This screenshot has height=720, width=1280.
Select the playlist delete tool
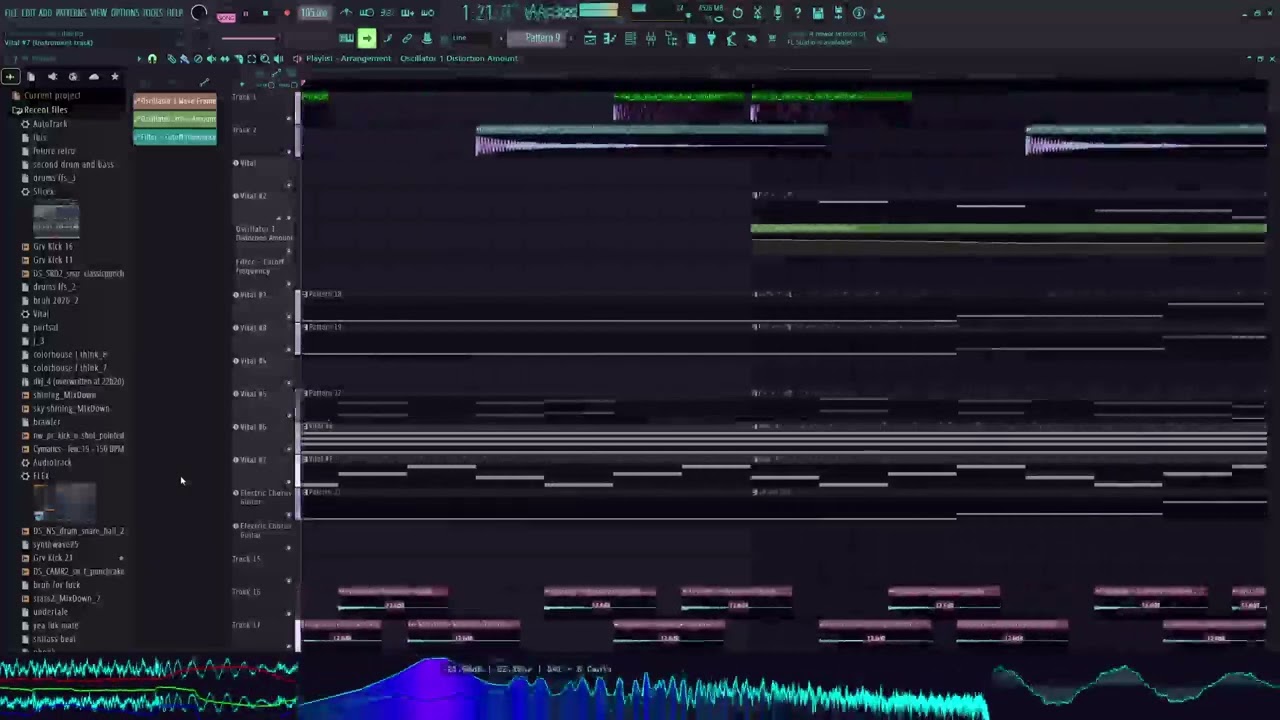[x=198, y=58]
